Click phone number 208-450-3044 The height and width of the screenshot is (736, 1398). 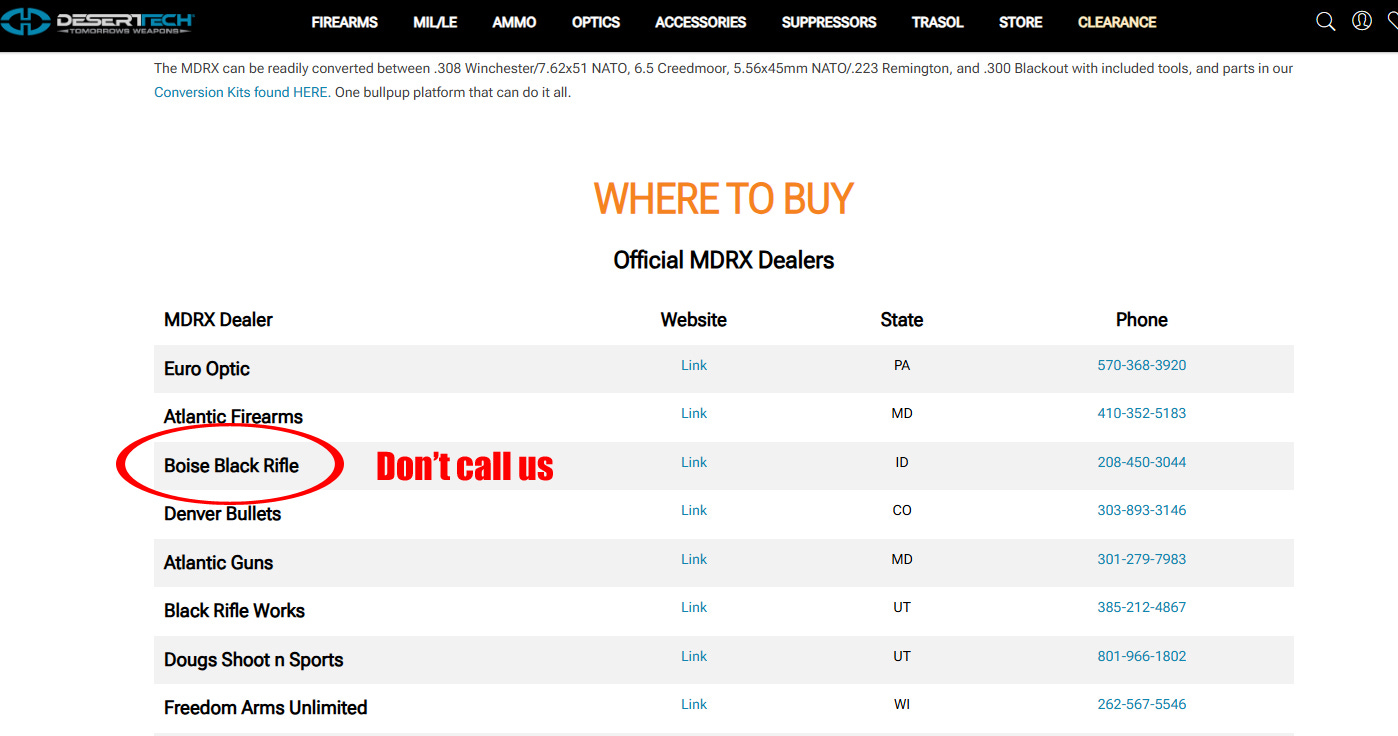(x=1141, y=462)
